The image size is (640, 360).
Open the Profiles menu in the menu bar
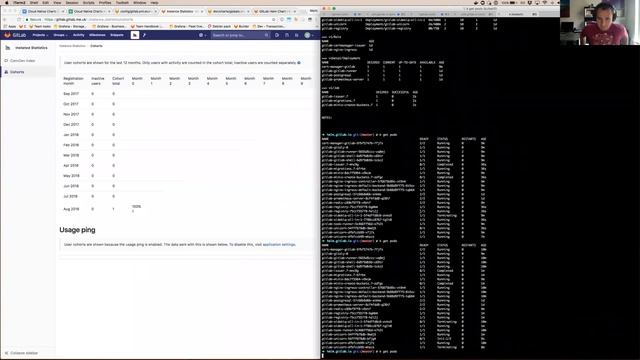105,2
